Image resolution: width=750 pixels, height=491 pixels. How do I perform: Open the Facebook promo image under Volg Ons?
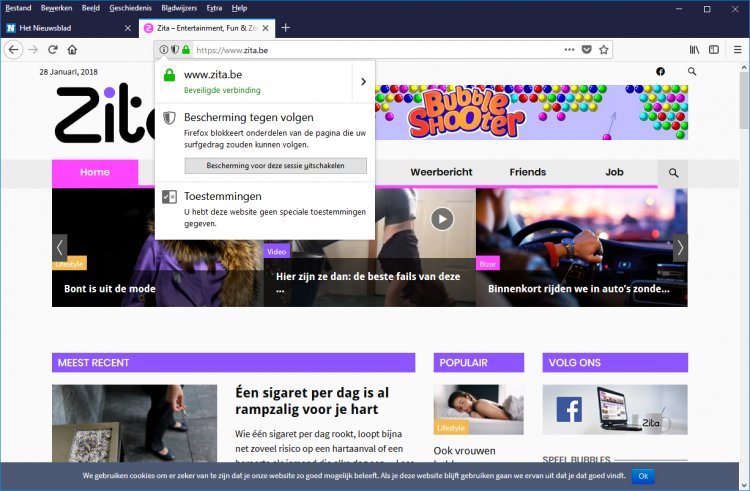(x=615, y=409)
